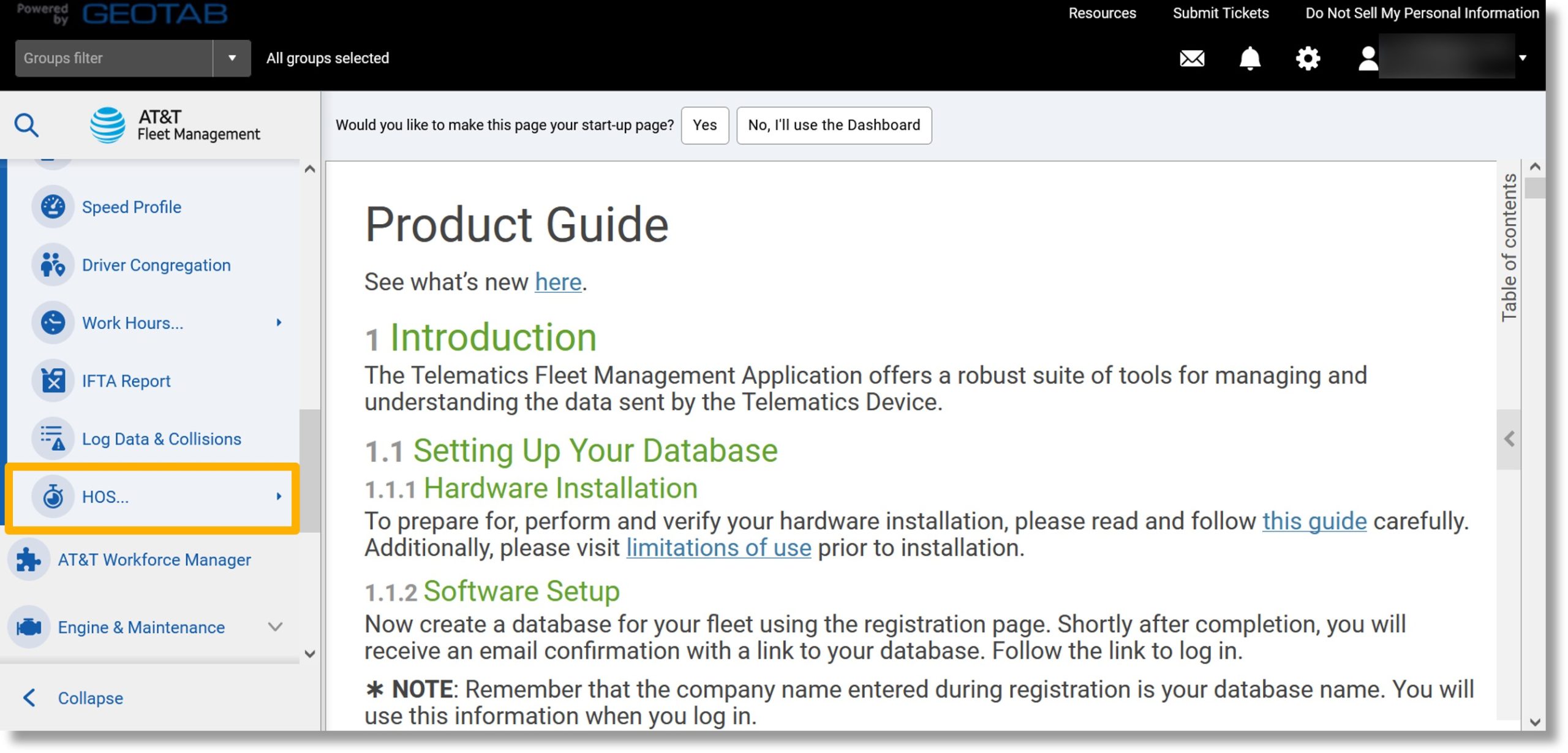Click the AT&T globe logo
The width and height of the screenshot is (1568, 753).
coord(108,125)
